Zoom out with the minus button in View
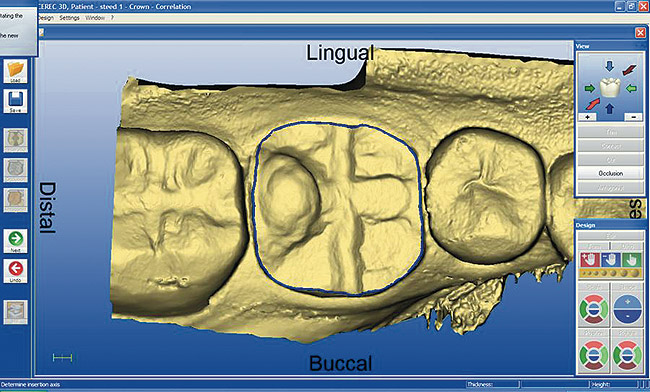 pos(634,117)
